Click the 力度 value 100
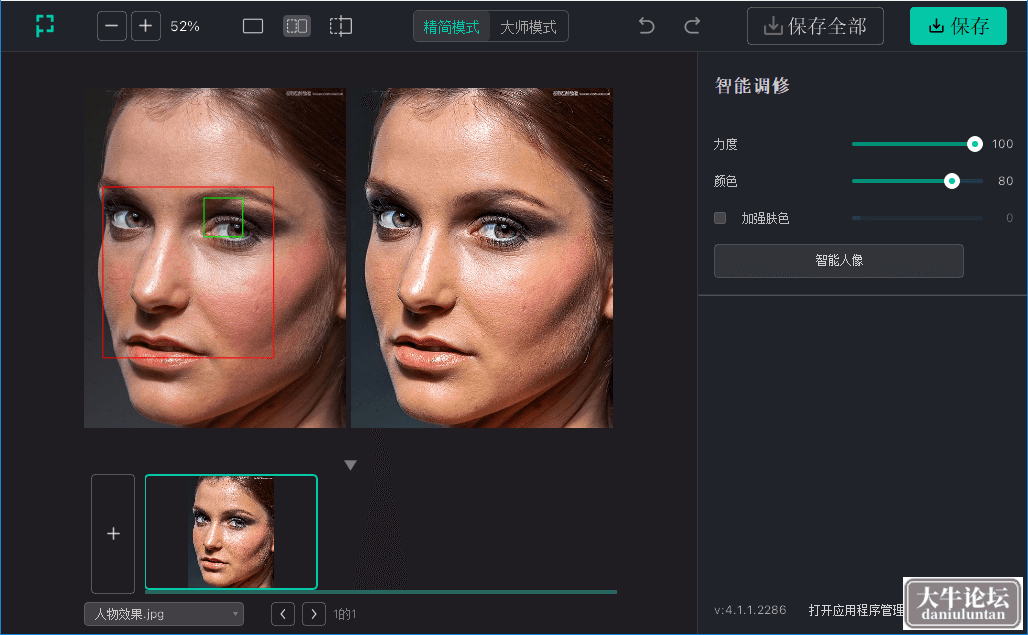The height and width of the screenshot is (635, 1028). (1002, 144)
